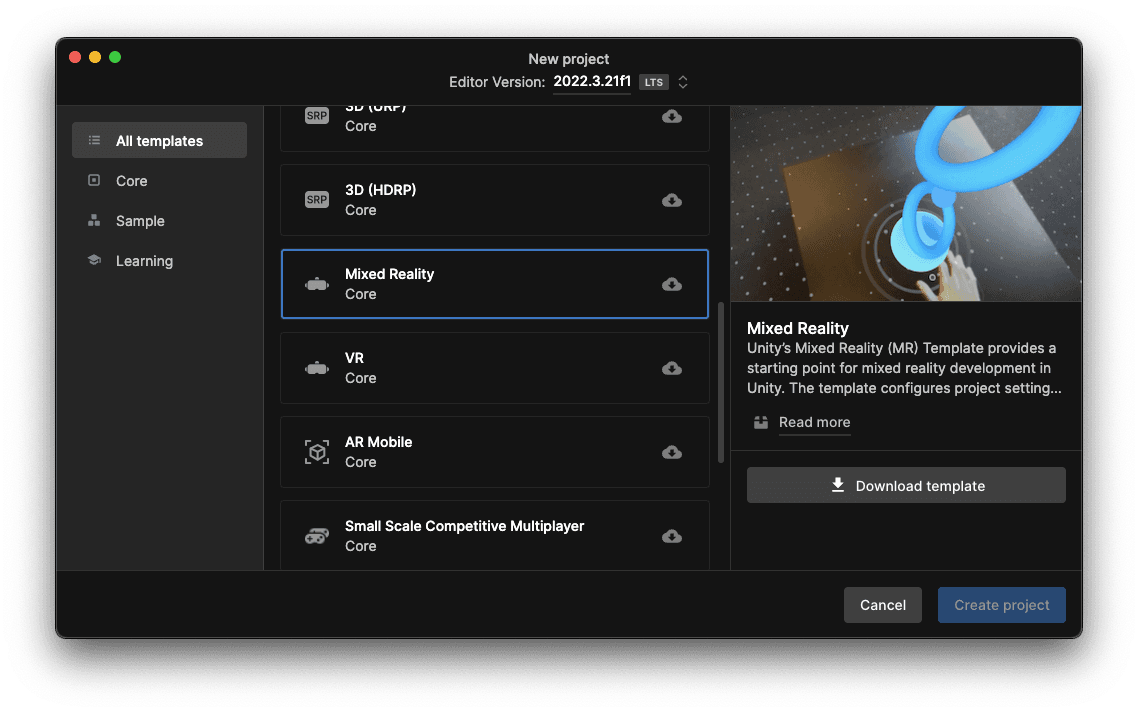The width and height of the screenshot is (1138, 712).
Task: Click the Download template button
Action: tap(905, 485)
